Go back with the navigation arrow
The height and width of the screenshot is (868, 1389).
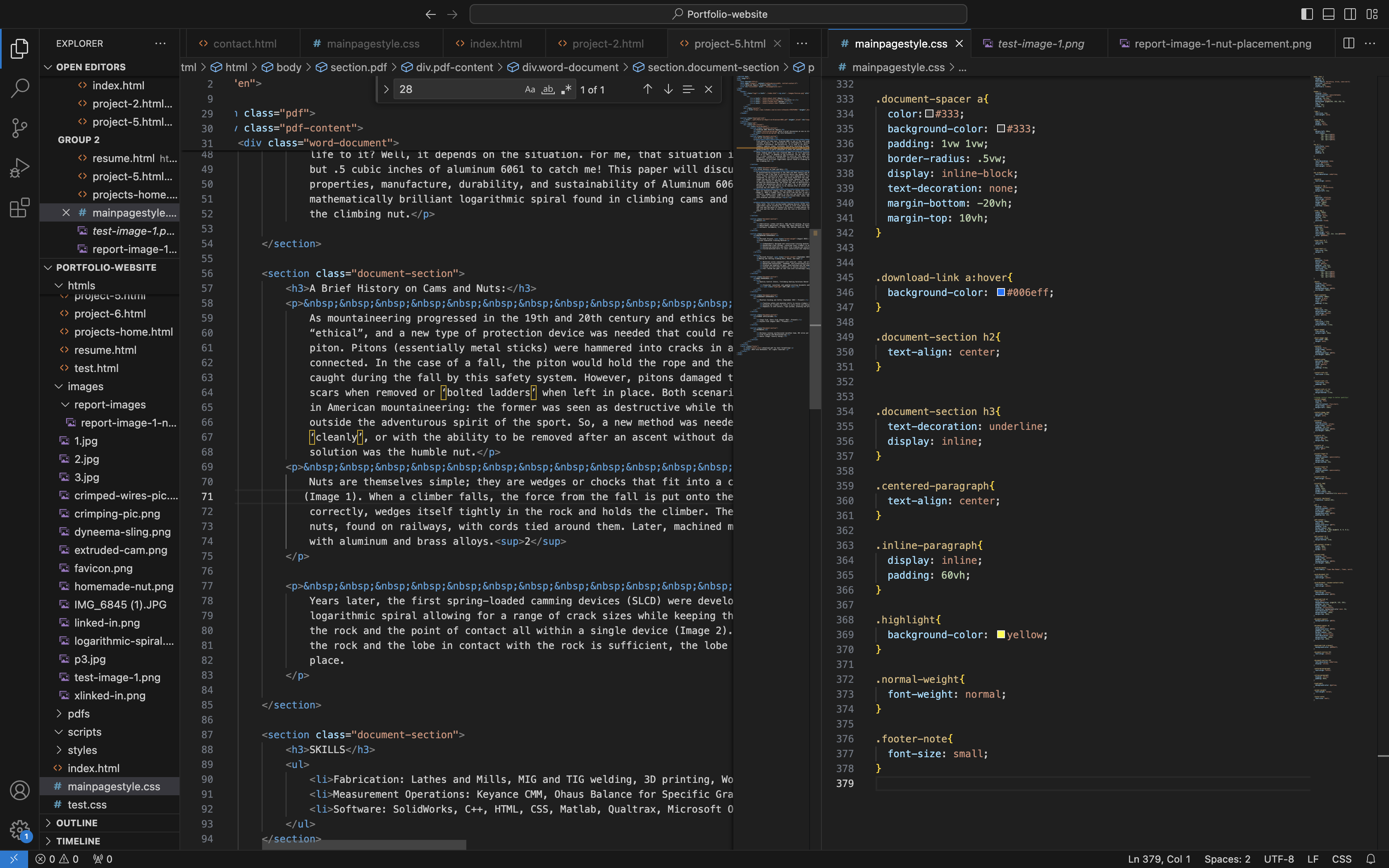430,14
